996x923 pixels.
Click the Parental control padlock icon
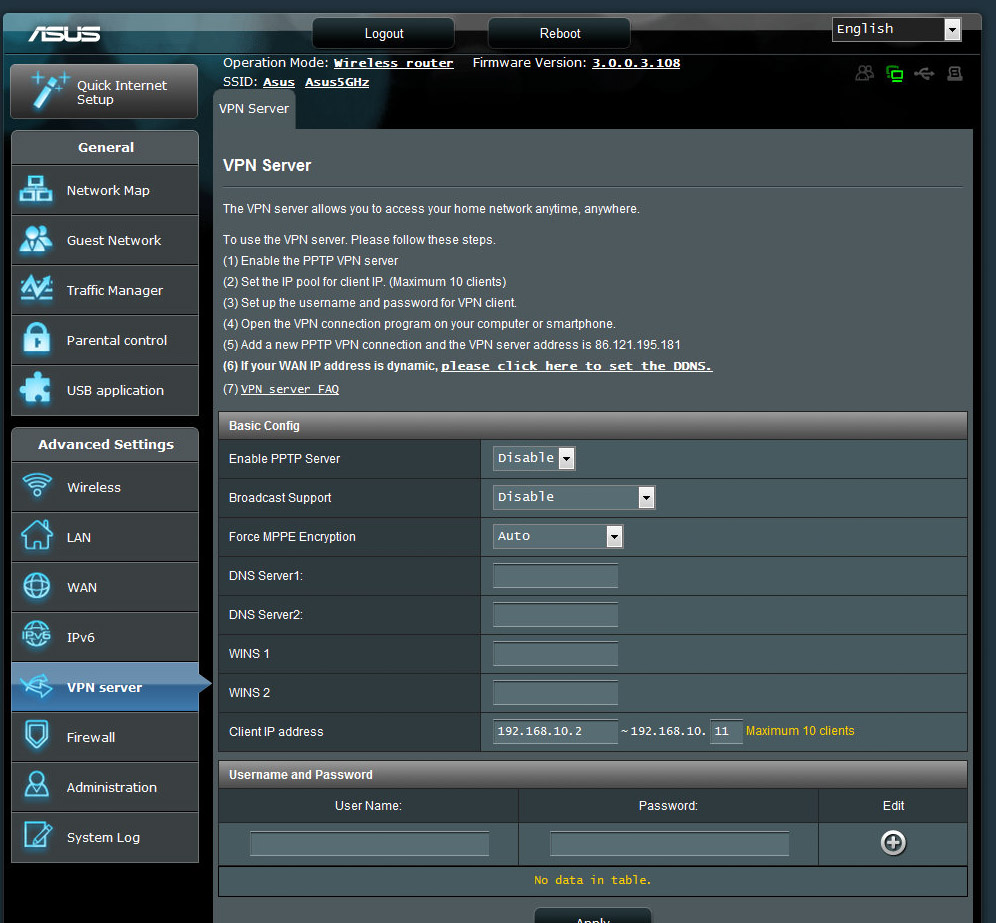(37, 340)
